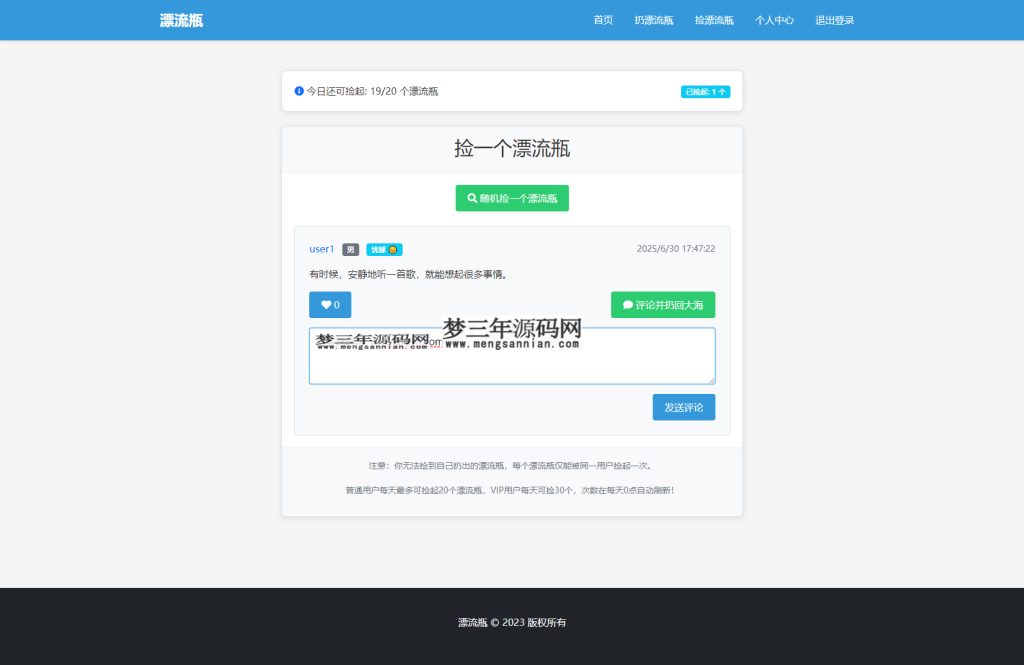Select the 扔漂流瓶 nav item

click(653, 20)
